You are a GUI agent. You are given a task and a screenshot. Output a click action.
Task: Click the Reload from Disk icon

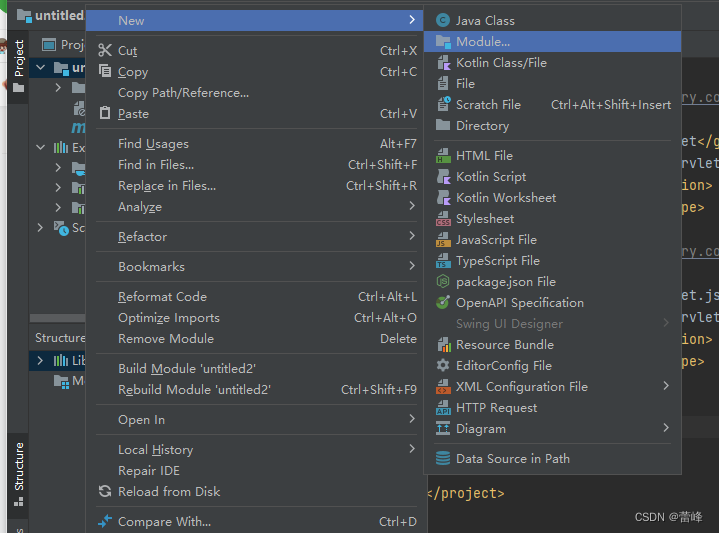point(105,492)
